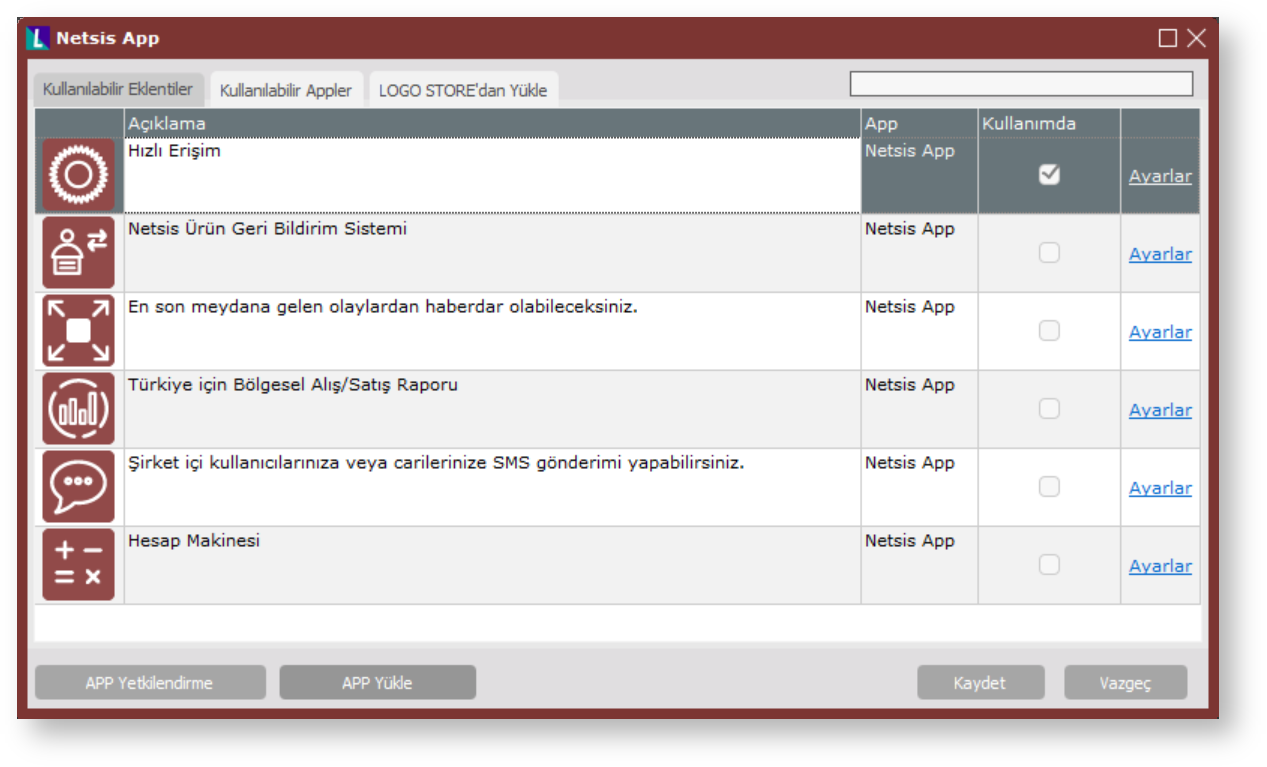1267x767 pixels.
Task: Enable the SMS gönderimi add-in checkbox
Action: point(1049,487)
